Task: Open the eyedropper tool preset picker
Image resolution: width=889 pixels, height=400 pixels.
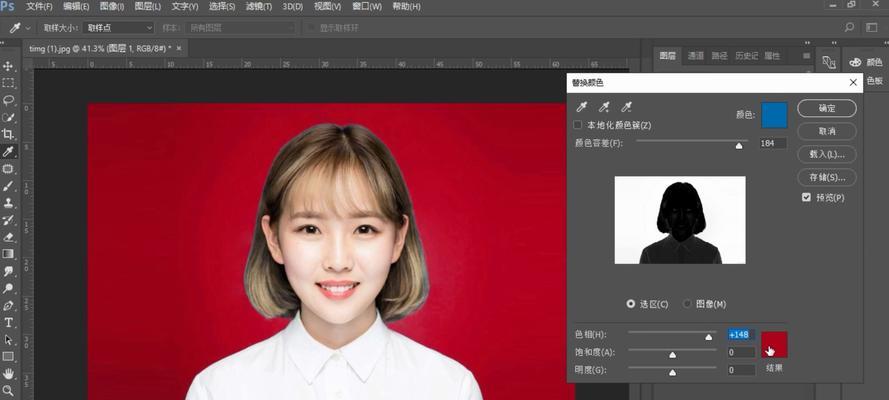Action: pyautogui.click(x=21, y=28)
